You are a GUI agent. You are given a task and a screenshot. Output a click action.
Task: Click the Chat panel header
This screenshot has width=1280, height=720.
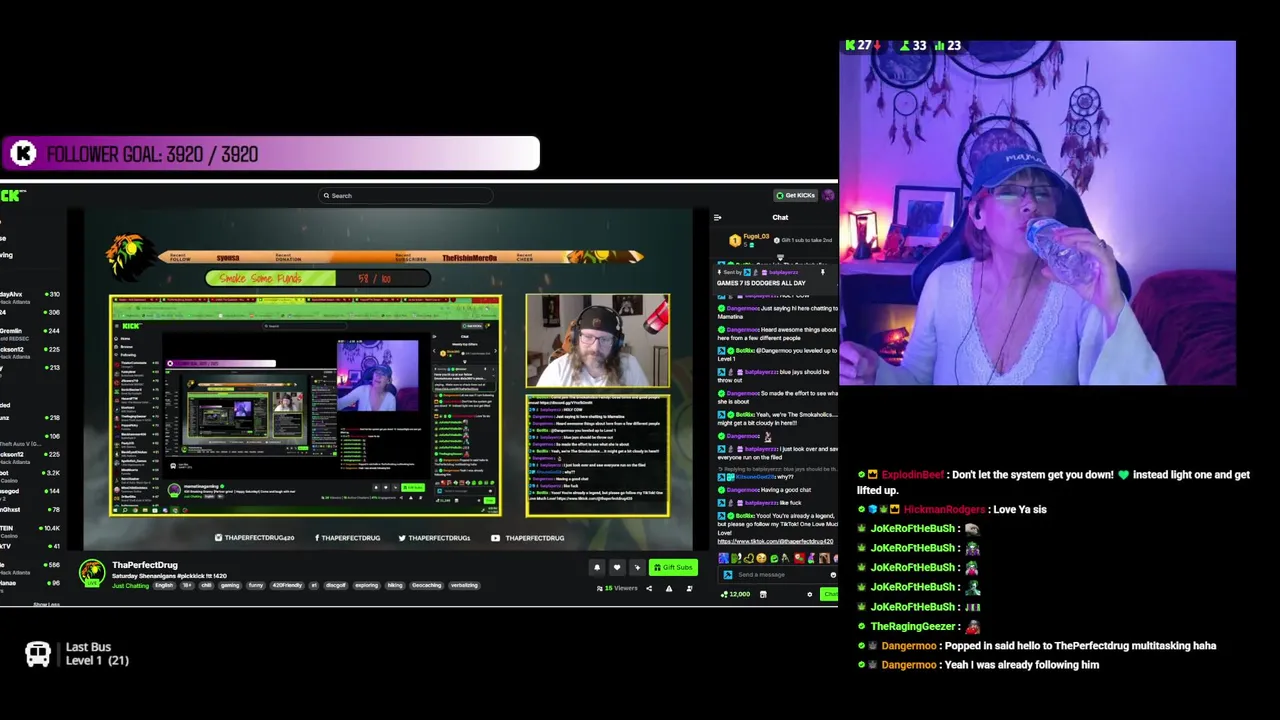coord(780,217)
